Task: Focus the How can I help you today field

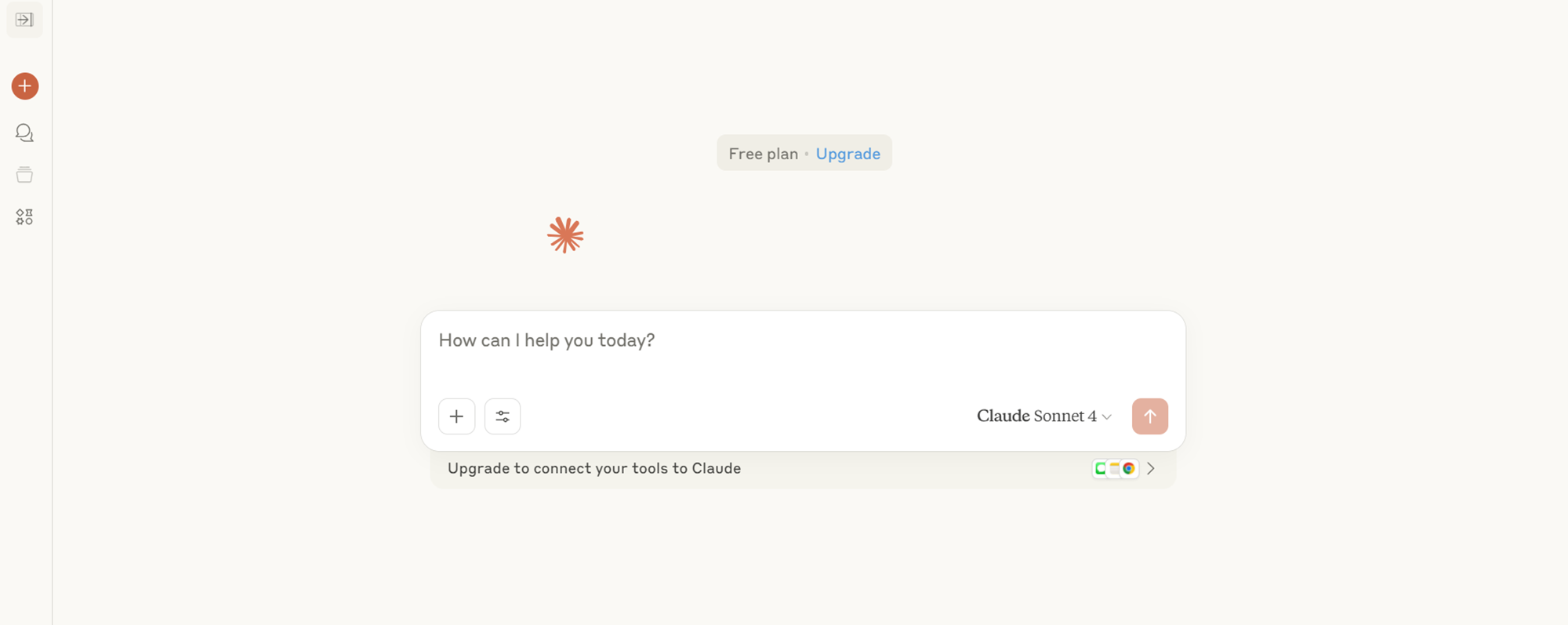Action: (803, 351)
